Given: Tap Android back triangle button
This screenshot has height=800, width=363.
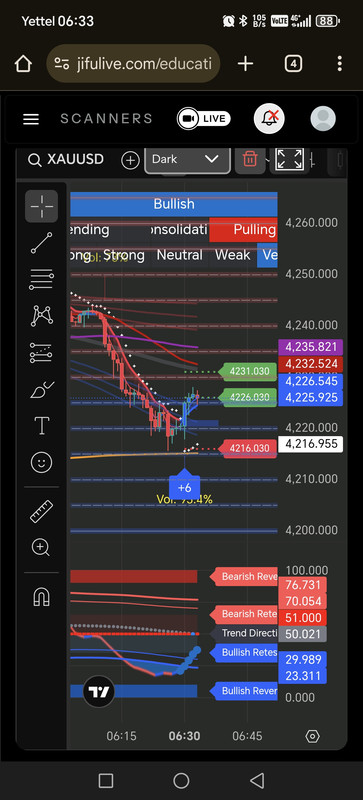Looking at the screenshot, I should click(257, 781).
